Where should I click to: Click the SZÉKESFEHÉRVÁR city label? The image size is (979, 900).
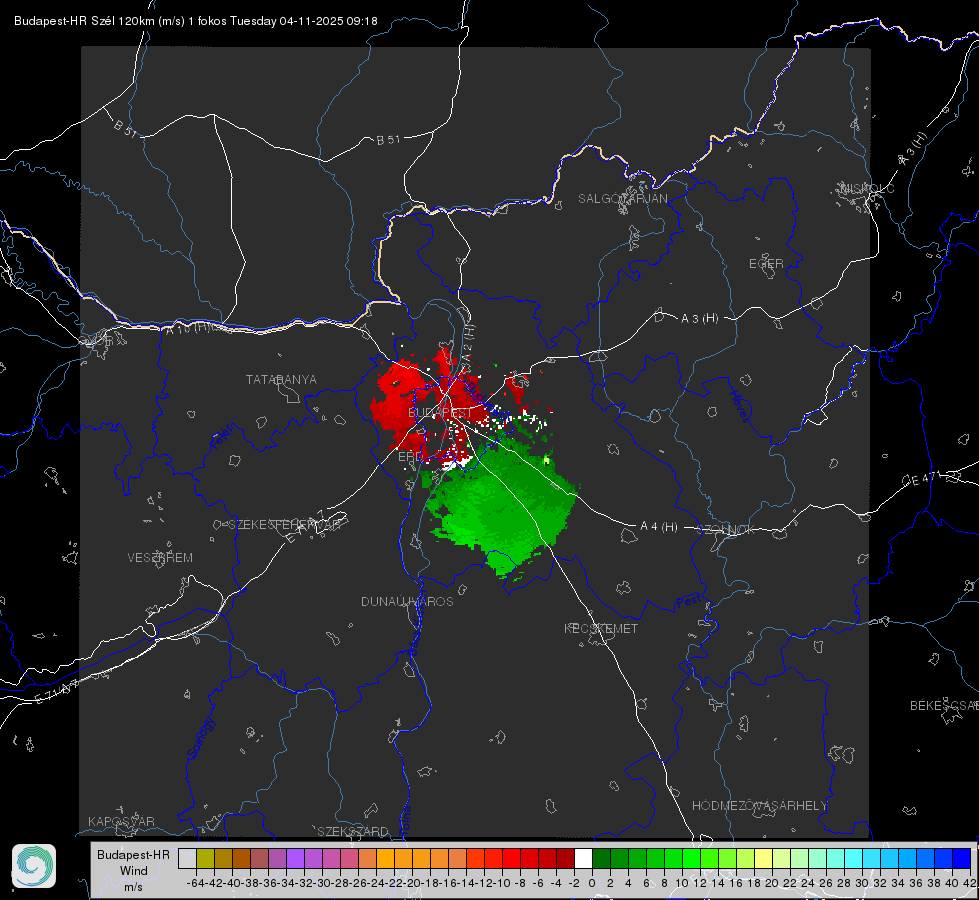pyautogui.click(x=284, y=525)
